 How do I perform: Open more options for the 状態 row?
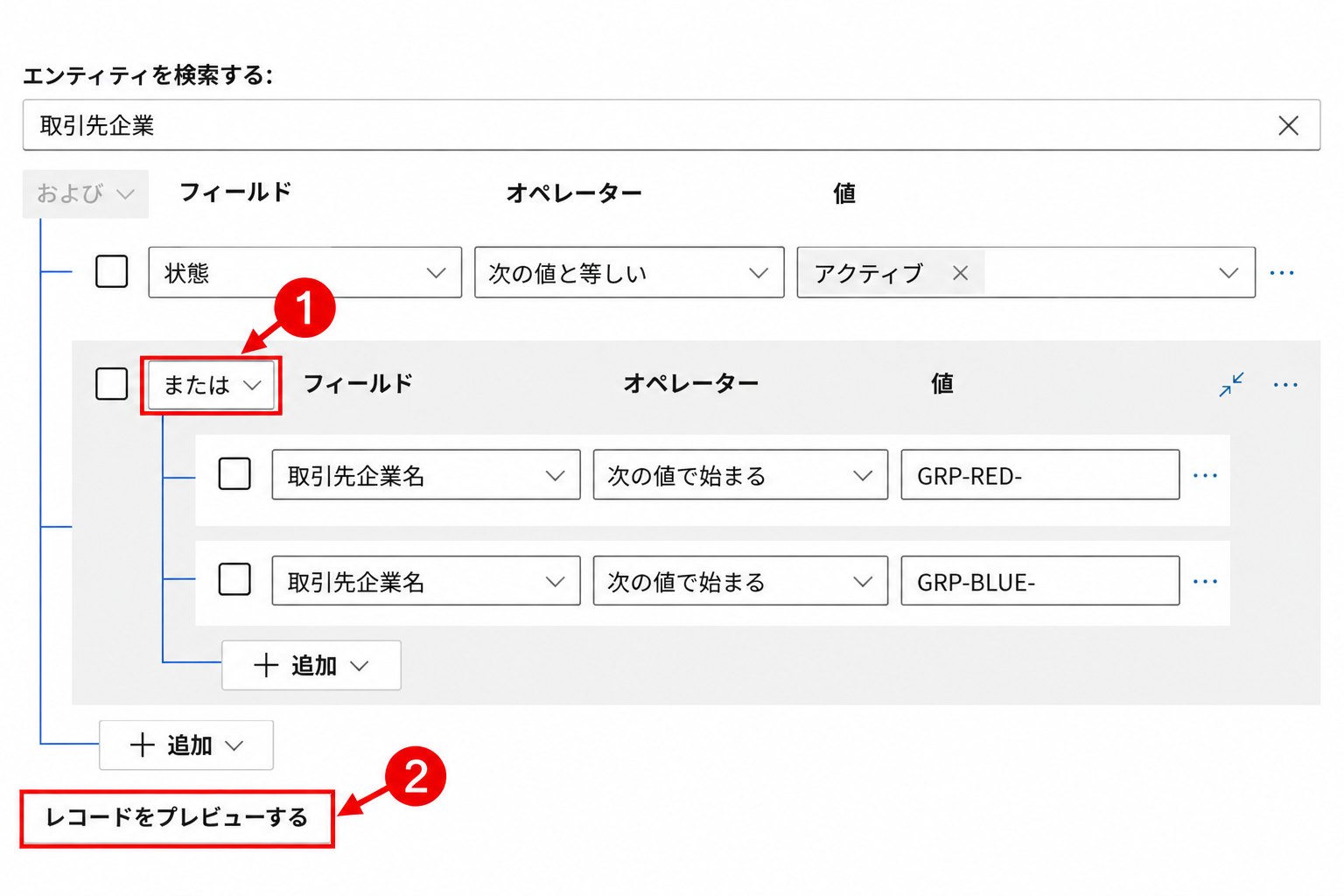[1282, 273]
